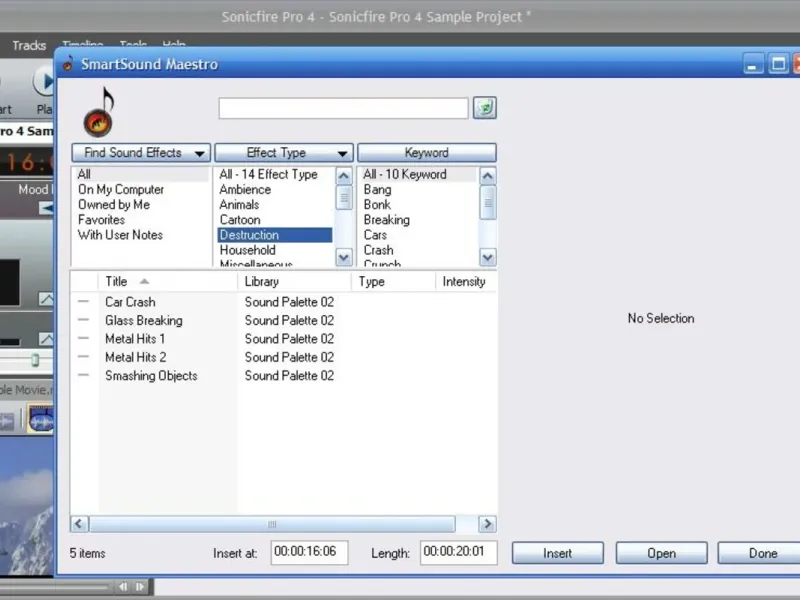This screenshot has width=800, height=600.
Task: Open the Help menu in Sonicfire Pro
Action: click(x=174, y=44)
